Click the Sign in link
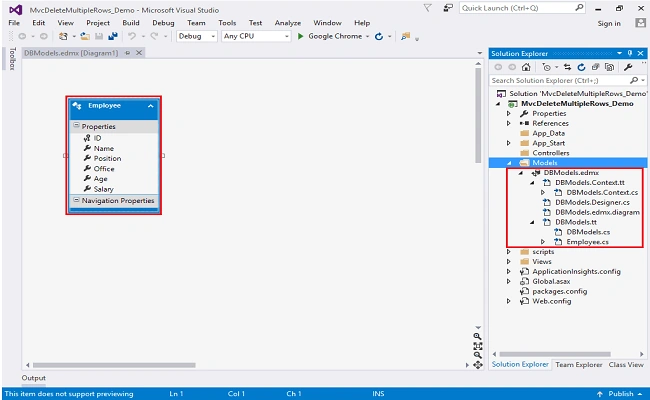650x400 pixels. pos(609,24)
